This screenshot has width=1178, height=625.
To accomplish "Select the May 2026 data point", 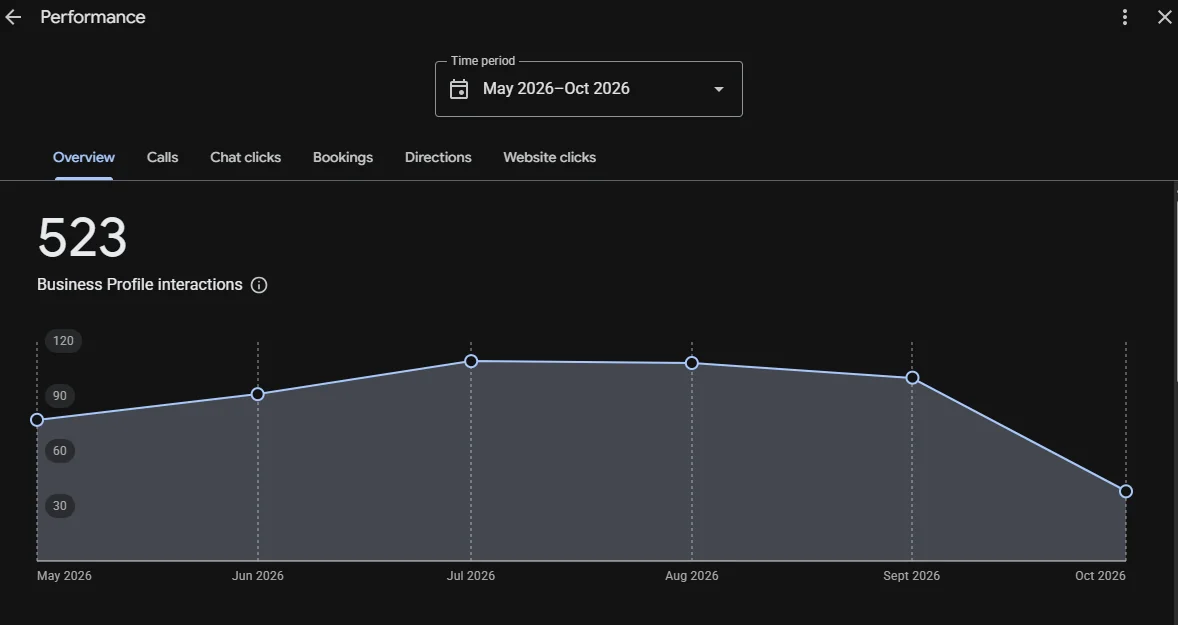I will point(37,420).
